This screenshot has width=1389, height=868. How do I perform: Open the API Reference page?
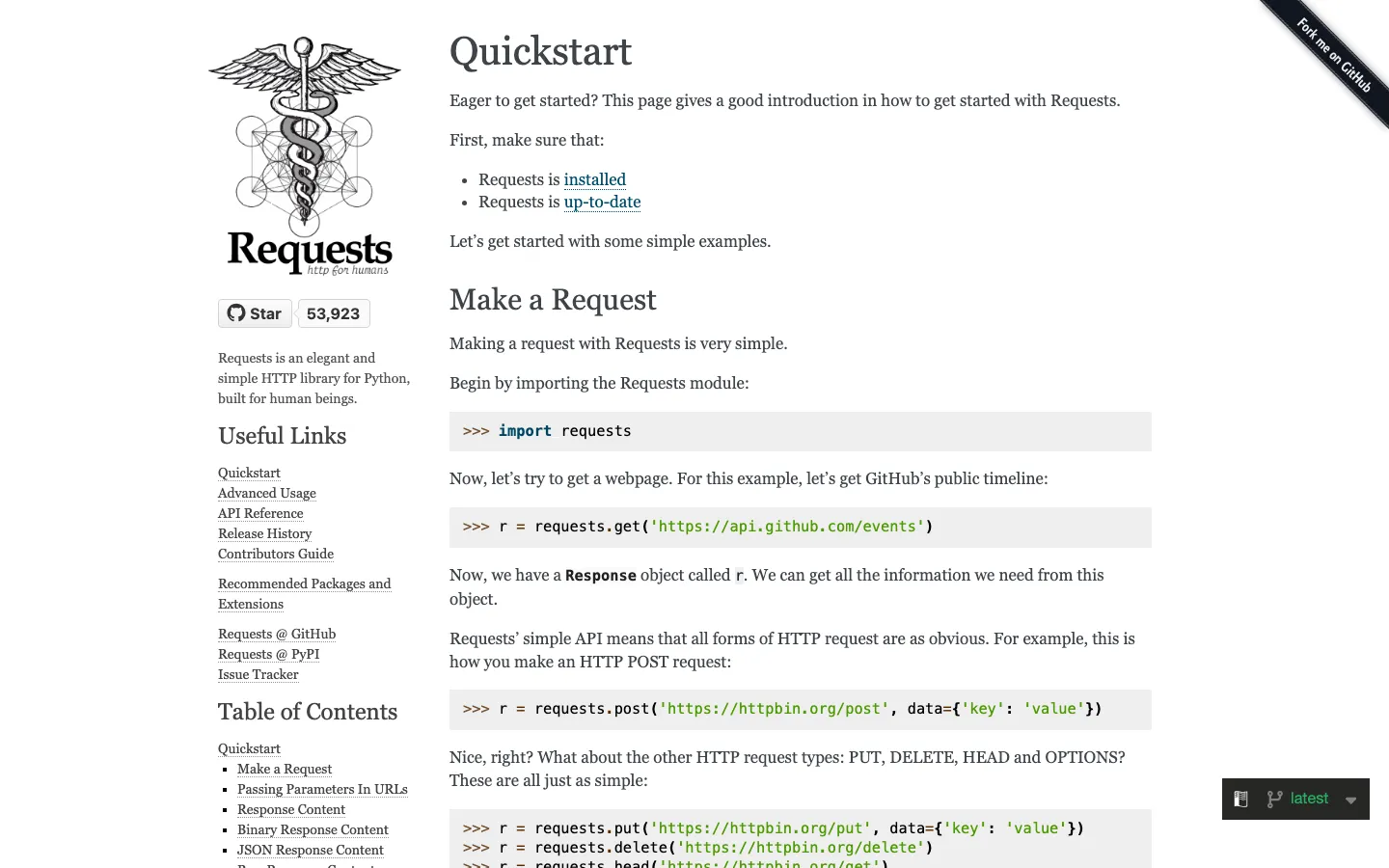pyautogui.click(x=259, y=513)
